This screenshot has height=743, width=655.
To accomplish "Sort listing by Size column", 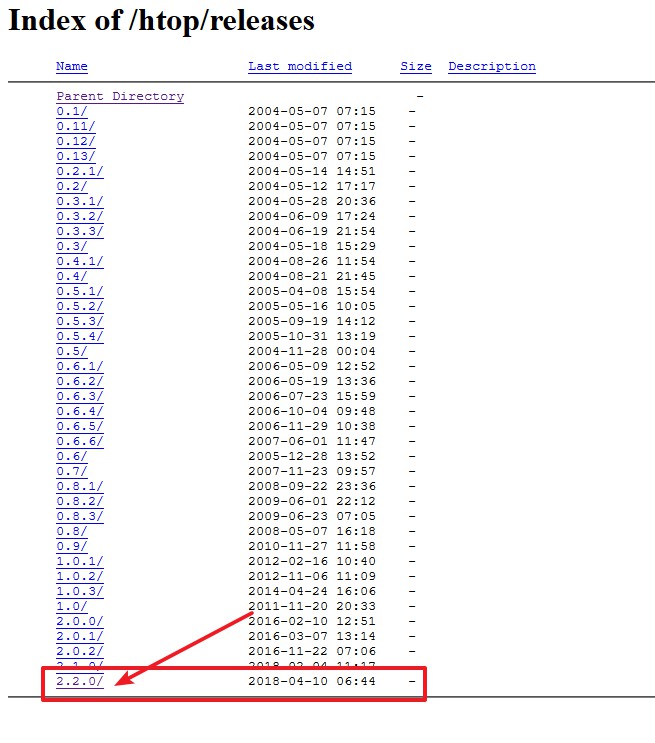I will point(415,66).
